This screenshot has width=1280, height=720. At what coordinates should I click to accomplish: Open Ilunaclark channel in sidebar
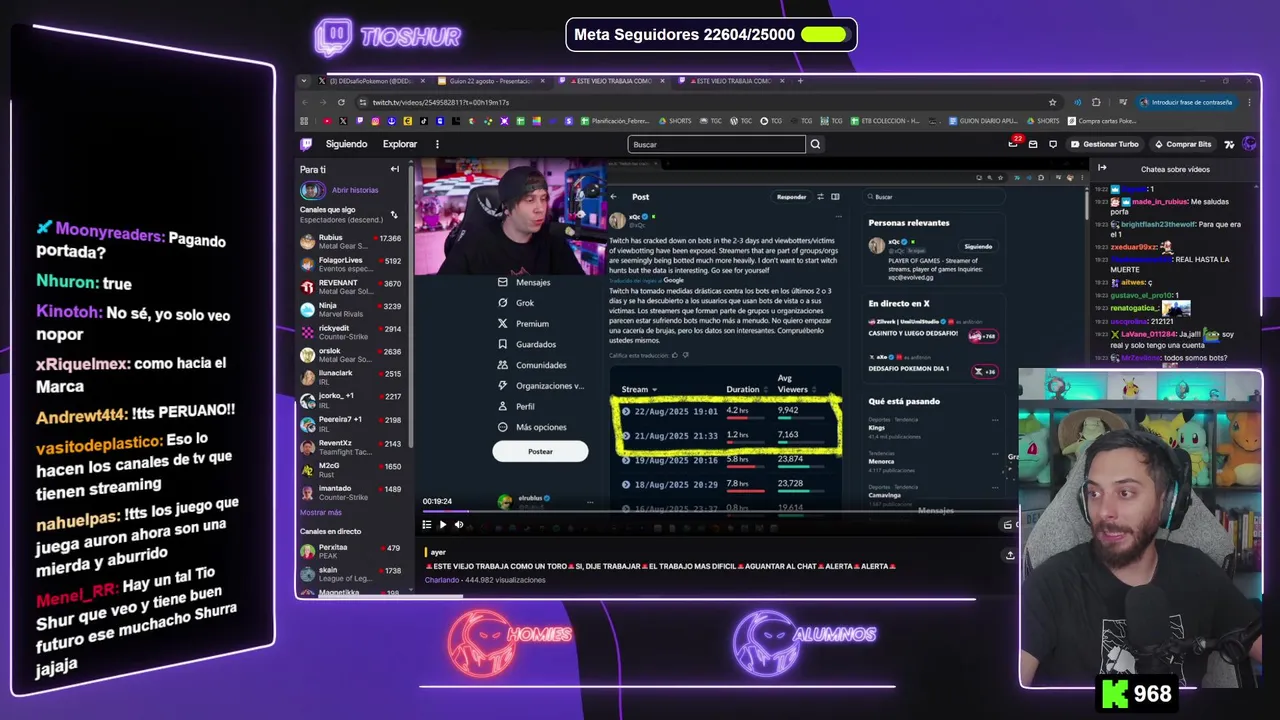(350, 377)
